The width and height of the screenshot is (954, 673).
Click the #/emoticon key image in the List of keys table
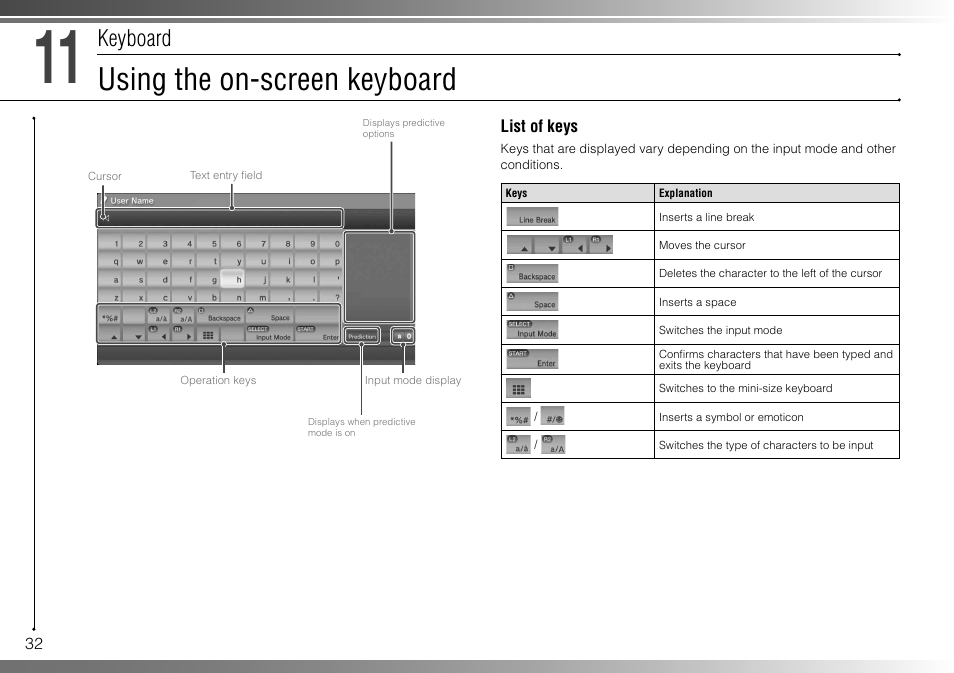pos(552,417)
